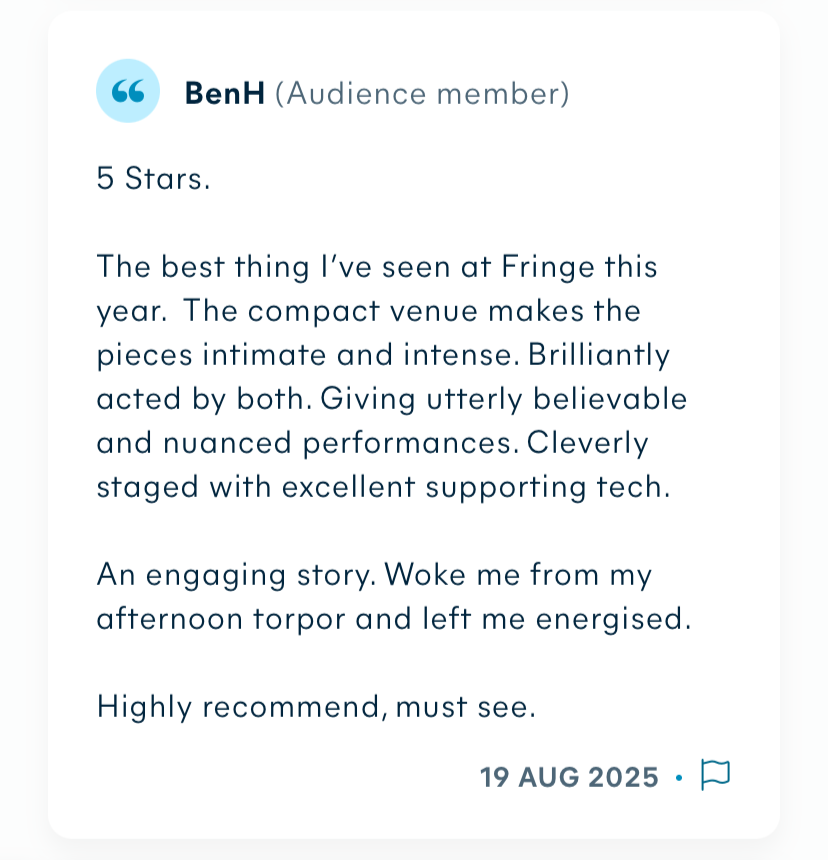Click the dot separator beside the date
Screen dimensions: 828x860
coord(679,777)
